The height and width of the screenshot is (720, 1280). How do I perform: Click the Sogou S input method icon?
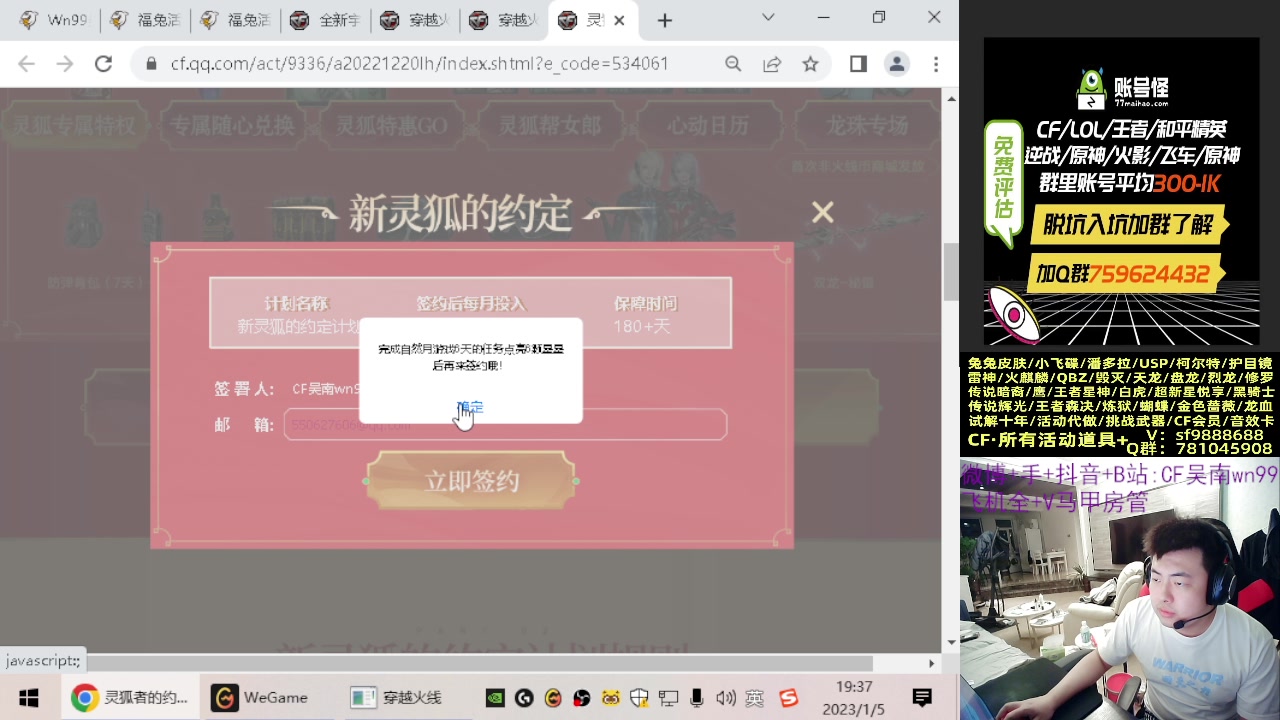click(x=789, y=698)
